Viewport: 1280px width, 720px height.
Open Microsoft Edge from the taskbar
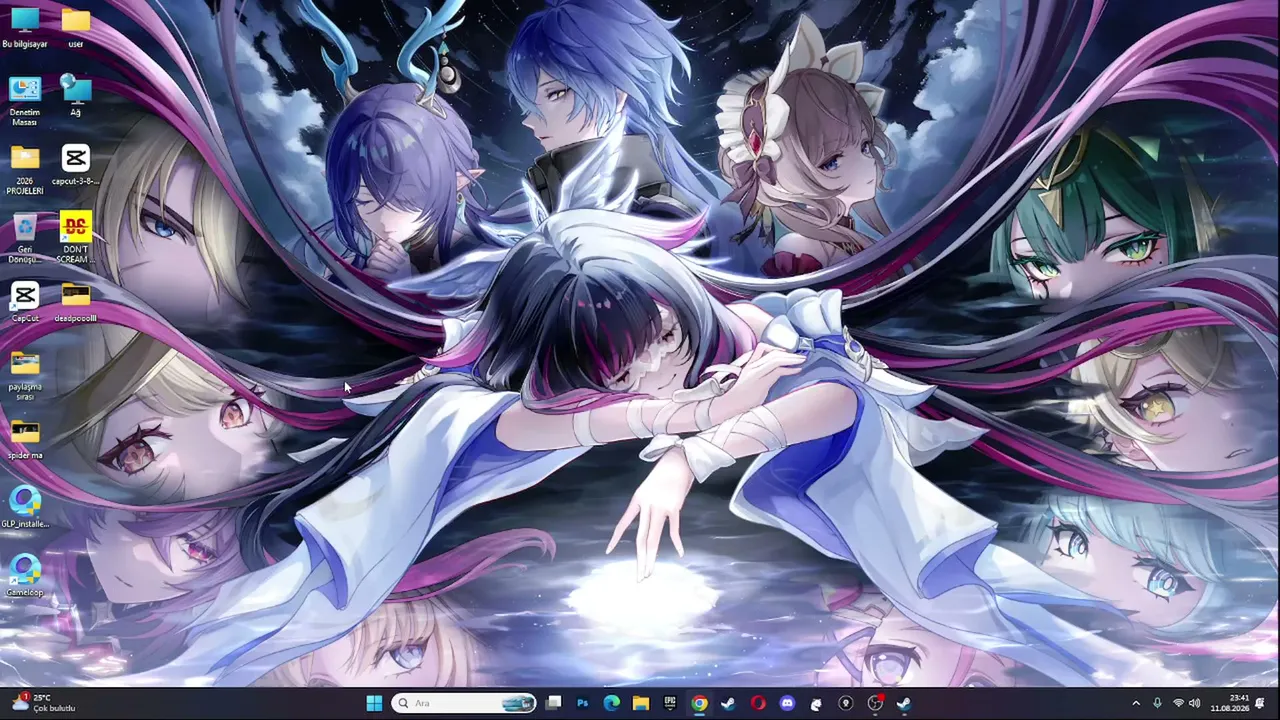pos(611,703)
